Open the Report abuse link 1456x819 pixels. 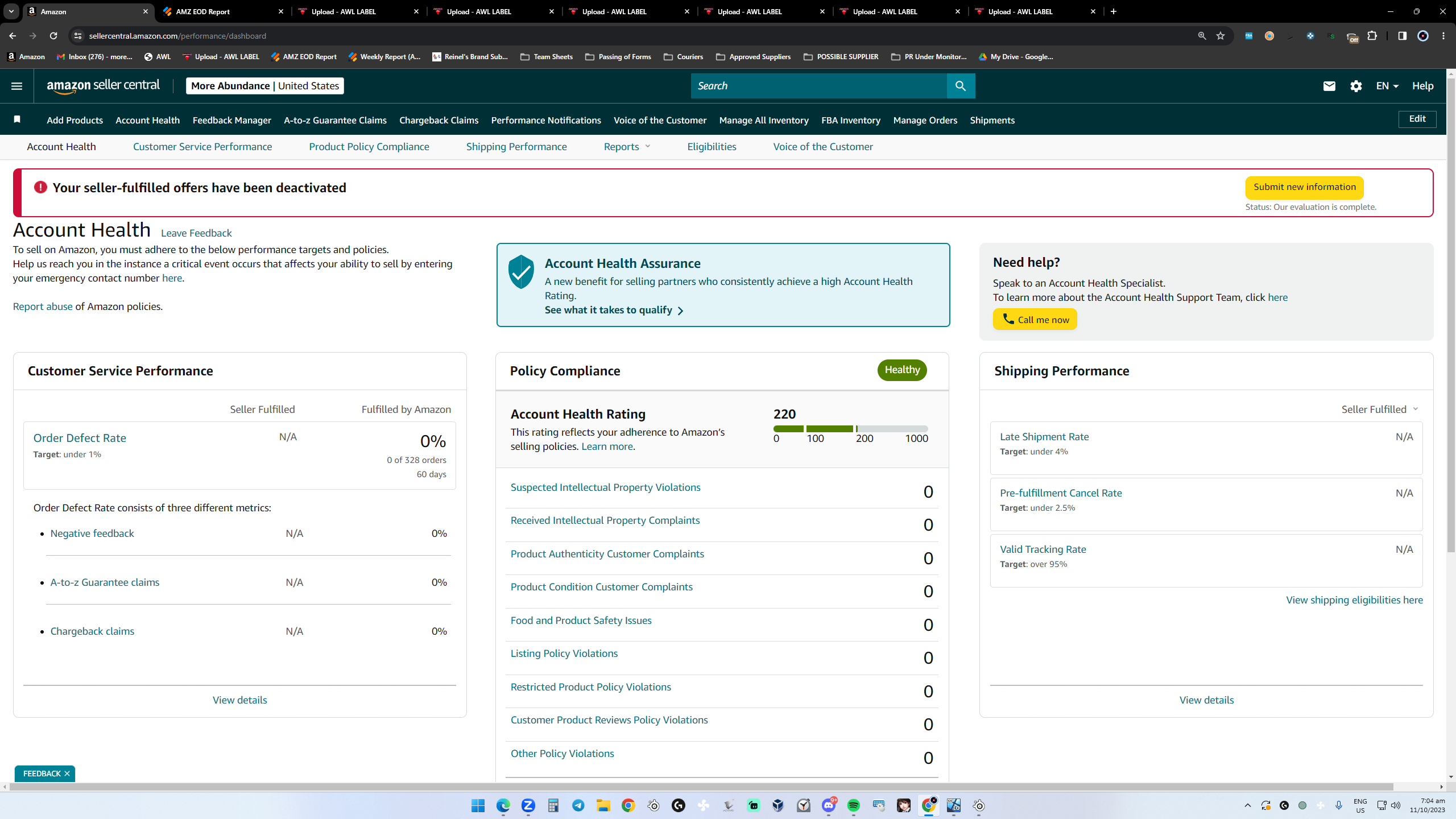pos(43,307)
